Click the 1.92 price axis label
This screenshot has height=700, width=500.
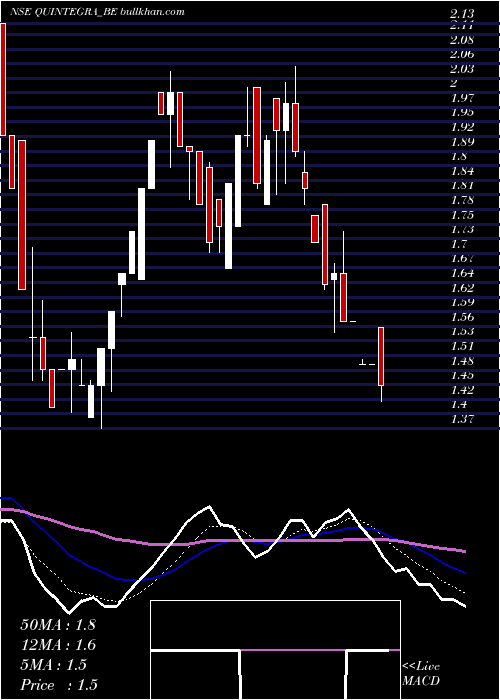(462, 127)
